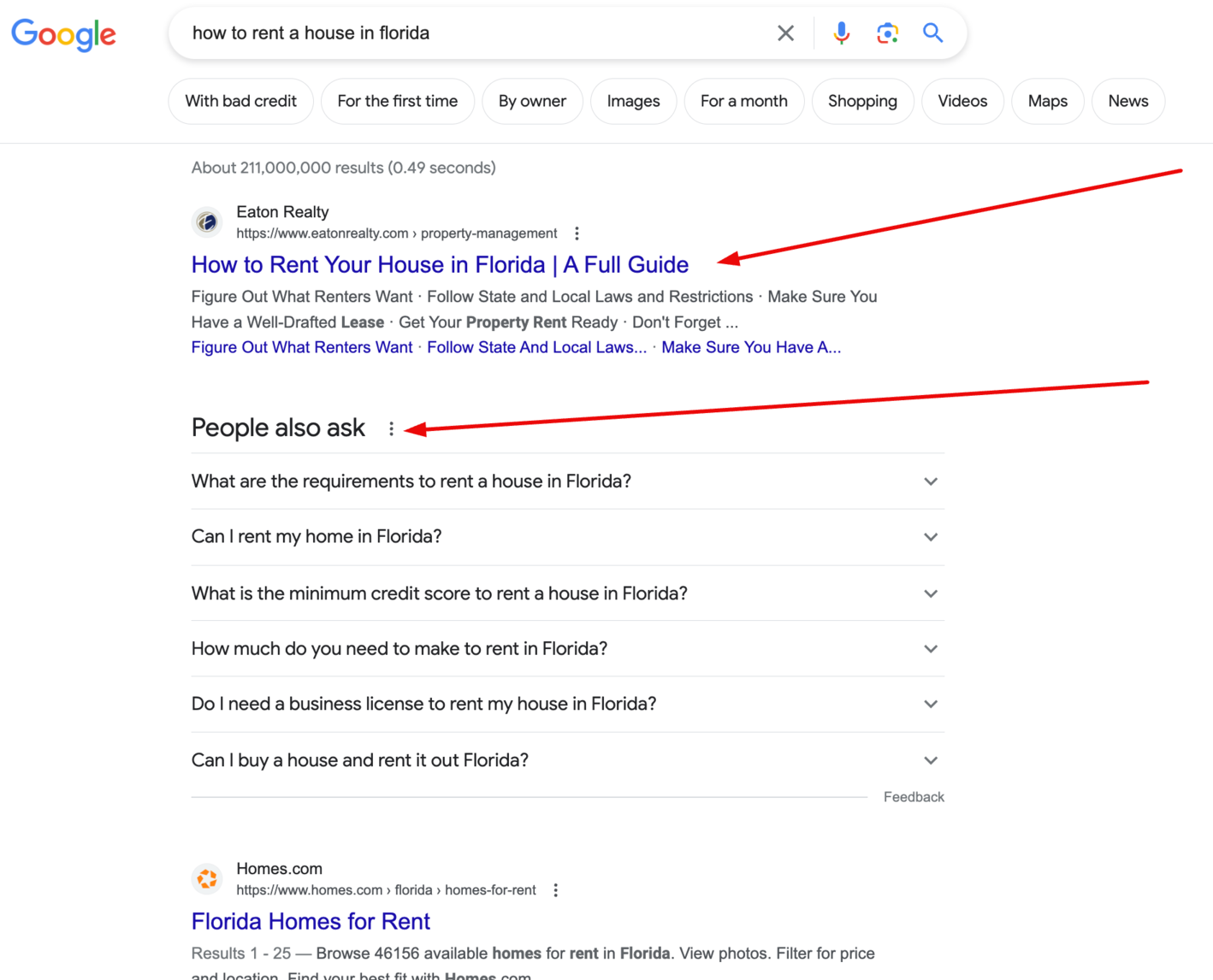This screenshot has height=980, width=1213.
Task: Open the Maps search results
Action: [x=1047, y=101]
